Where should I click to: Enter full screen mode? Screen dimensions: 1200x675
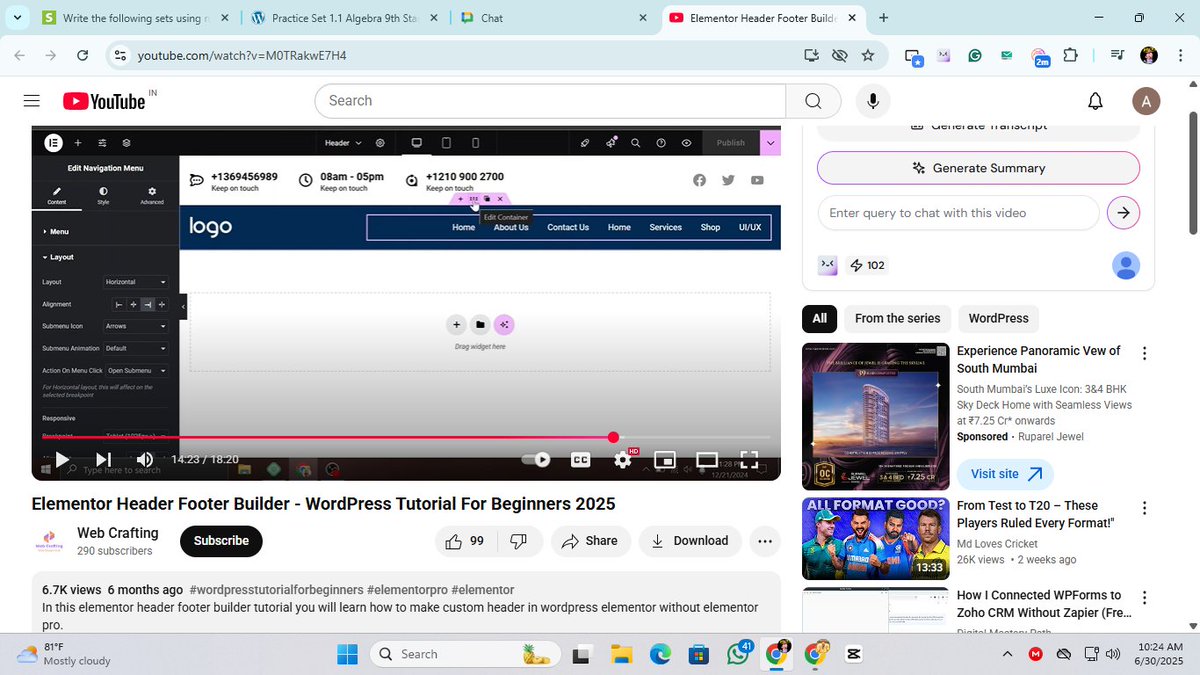(749, 460)
